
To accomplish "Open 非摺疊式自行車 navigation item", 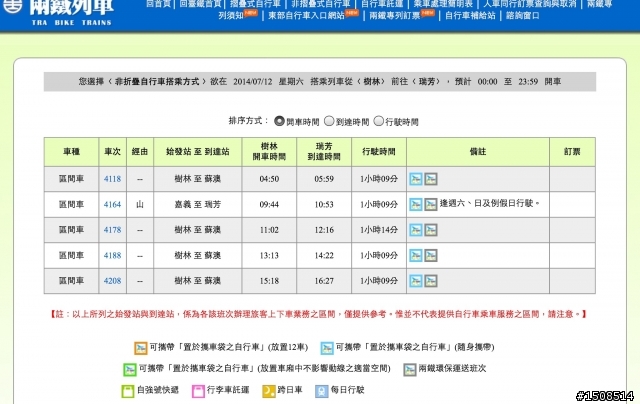I will click(321, 4).
